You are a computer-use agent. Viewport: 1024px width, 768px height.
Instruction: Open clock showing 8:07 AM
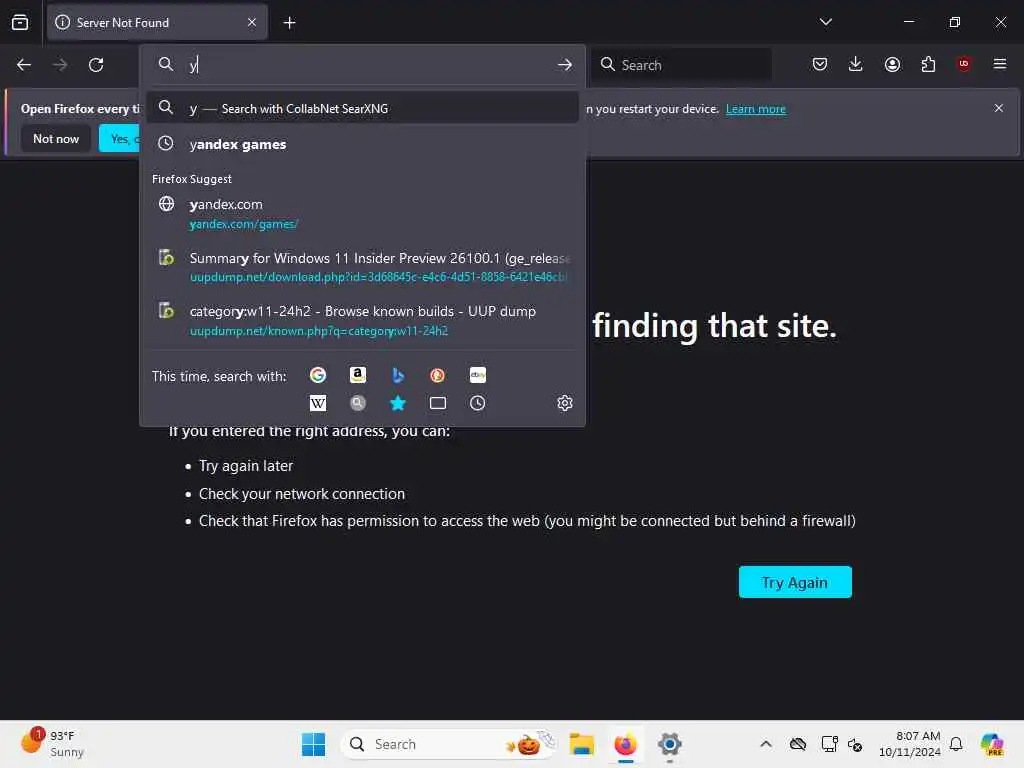pyautogui.click(x=910, y=744)
